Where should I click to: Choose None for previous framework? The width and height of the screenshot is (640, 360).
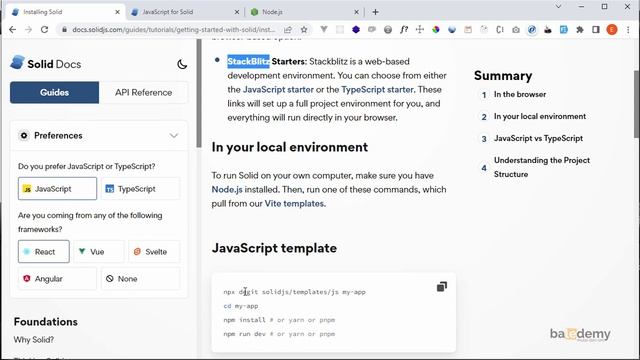(x=140, y=278)
